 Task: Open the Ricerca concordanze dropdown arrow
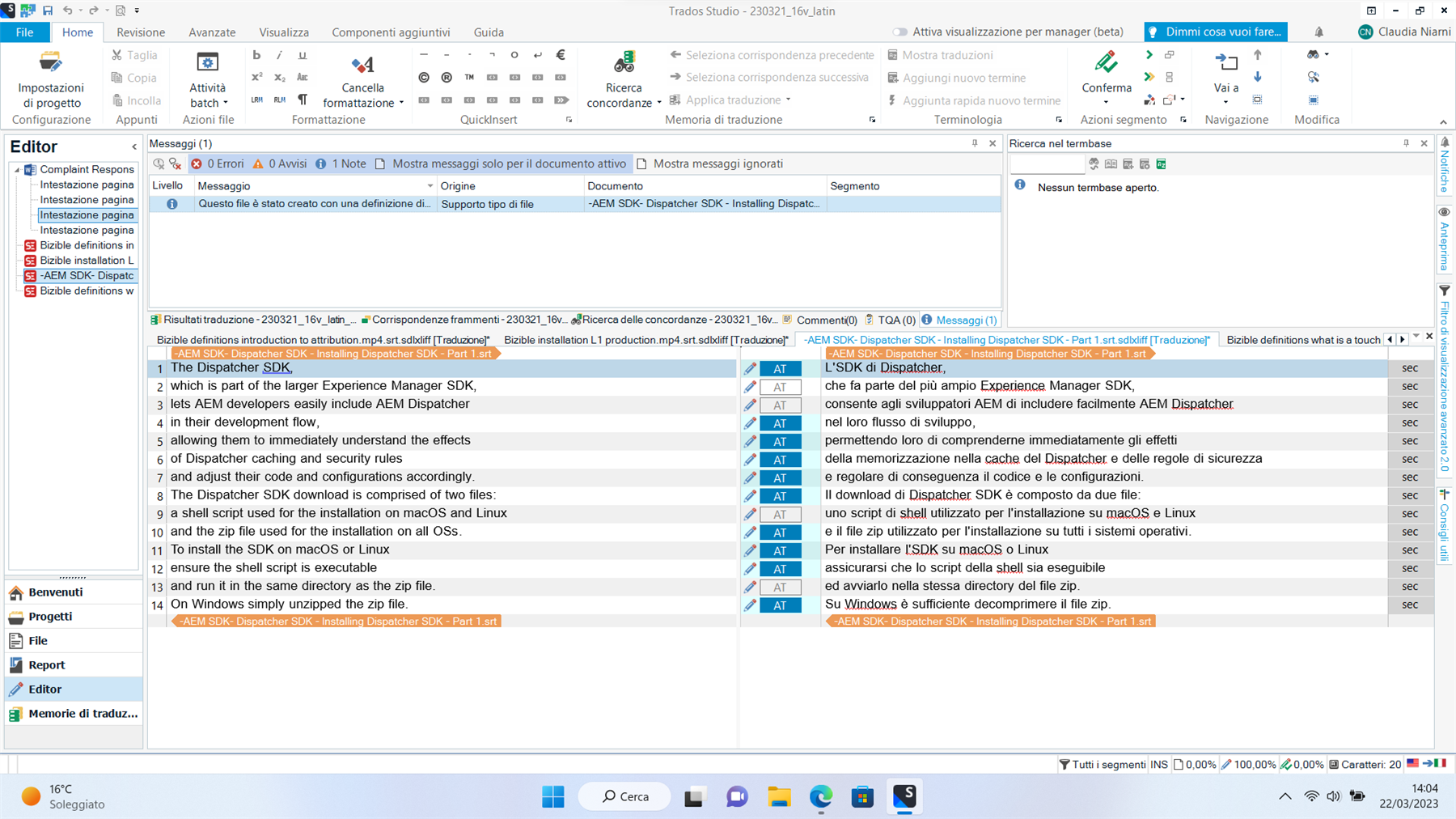pos(659,104)
